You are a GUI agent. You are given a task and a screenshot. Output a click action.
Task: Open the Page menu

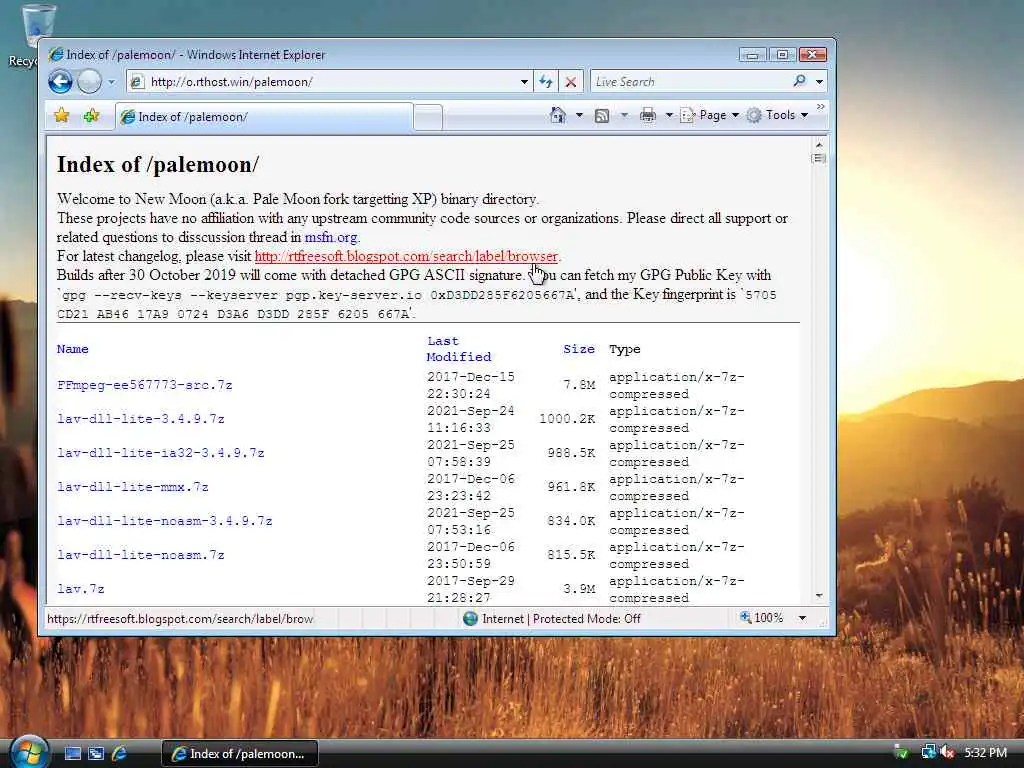click(709, 115)
